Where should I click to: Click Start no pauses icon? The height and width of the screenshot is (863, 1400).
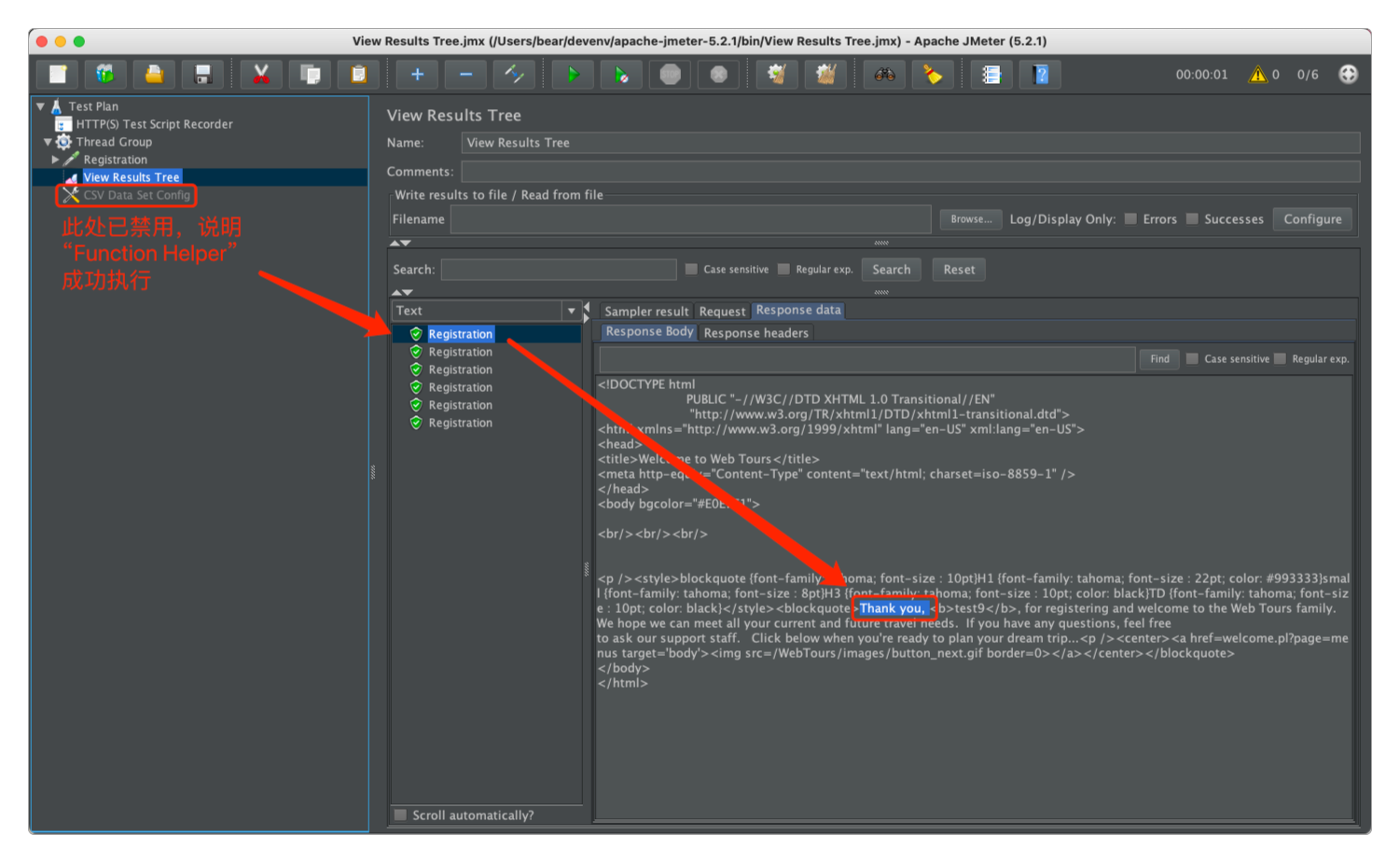621,75
